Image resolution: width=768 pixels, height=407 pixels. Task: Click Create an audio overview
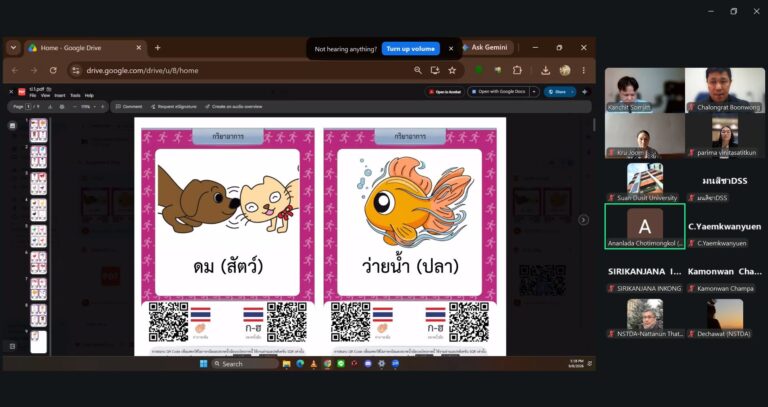coord(234,106)
